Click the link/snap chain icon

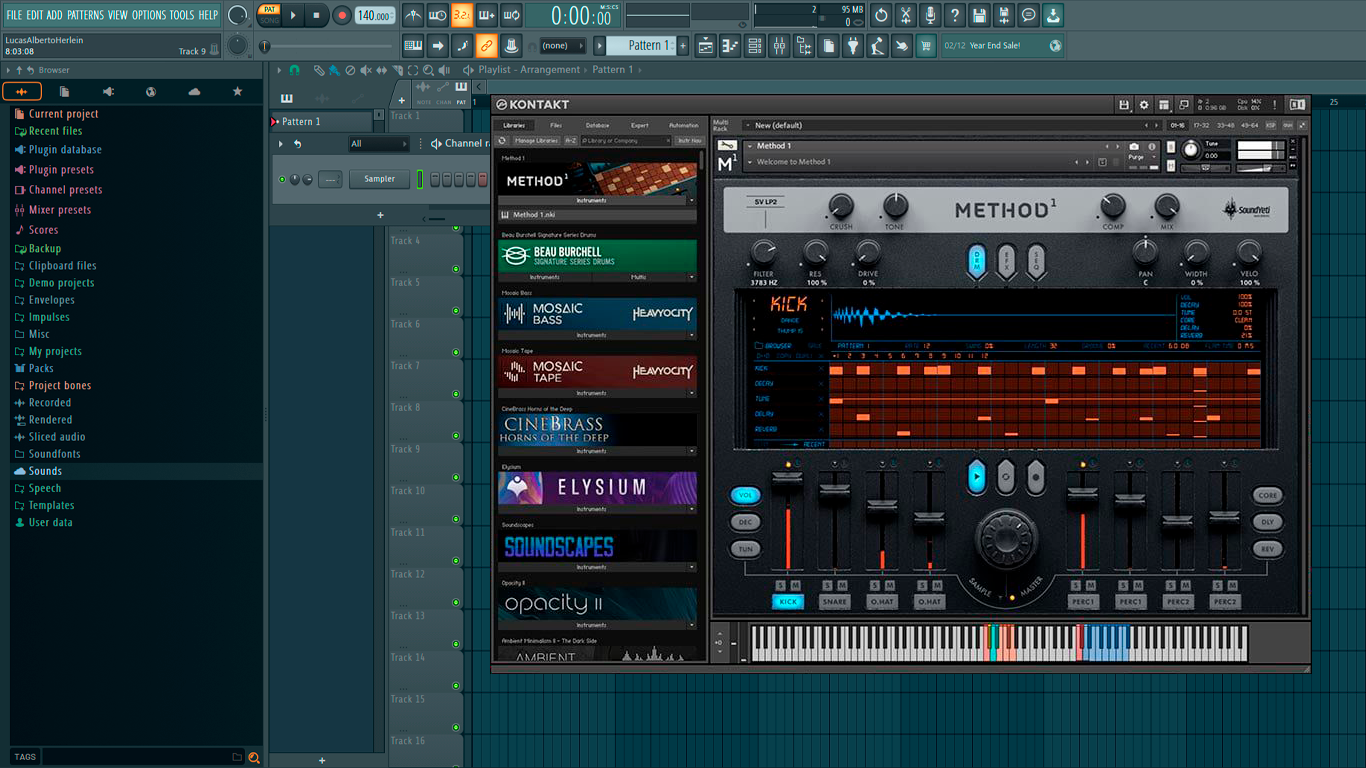tap(486, 45)
